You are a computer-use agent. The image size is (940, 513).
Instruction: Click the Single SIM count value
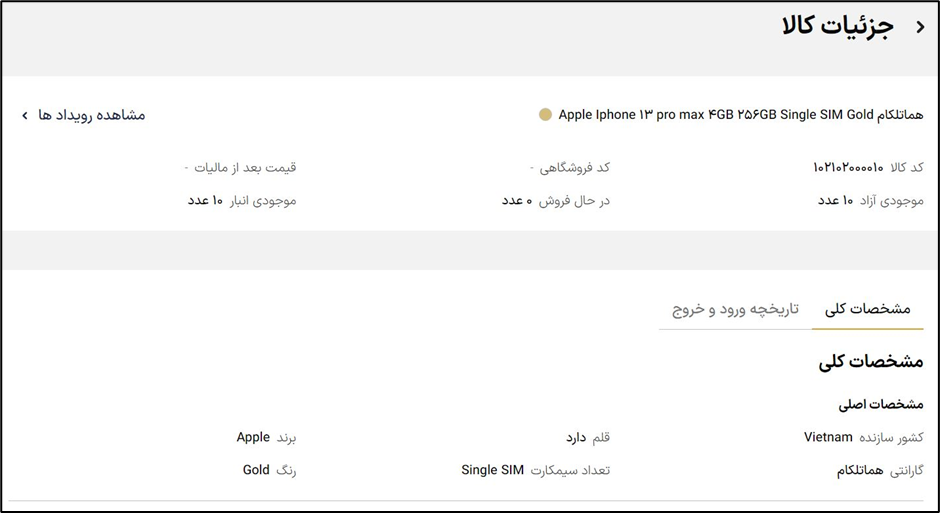(x=492, y=470)
